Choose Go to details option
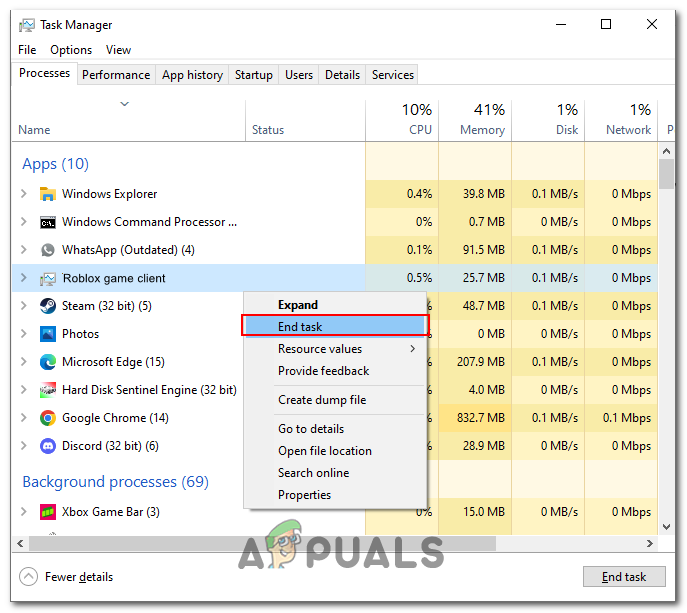Viewport: 687px width, 613px height. tap(335, 429)
